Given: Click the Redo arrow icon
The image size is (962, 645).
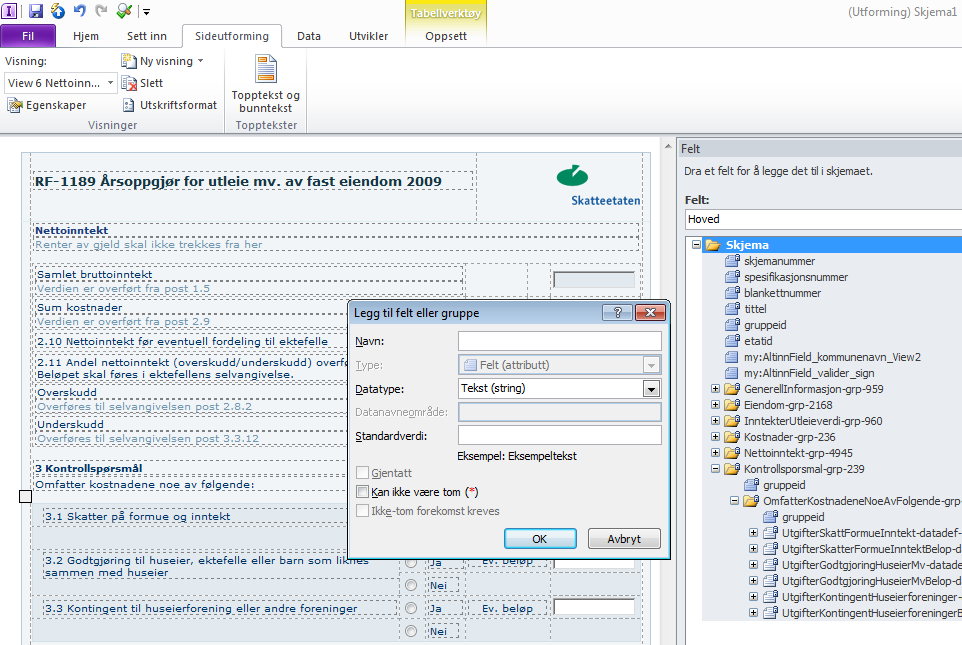Looking at the screenshot, I should coord(101,10).
